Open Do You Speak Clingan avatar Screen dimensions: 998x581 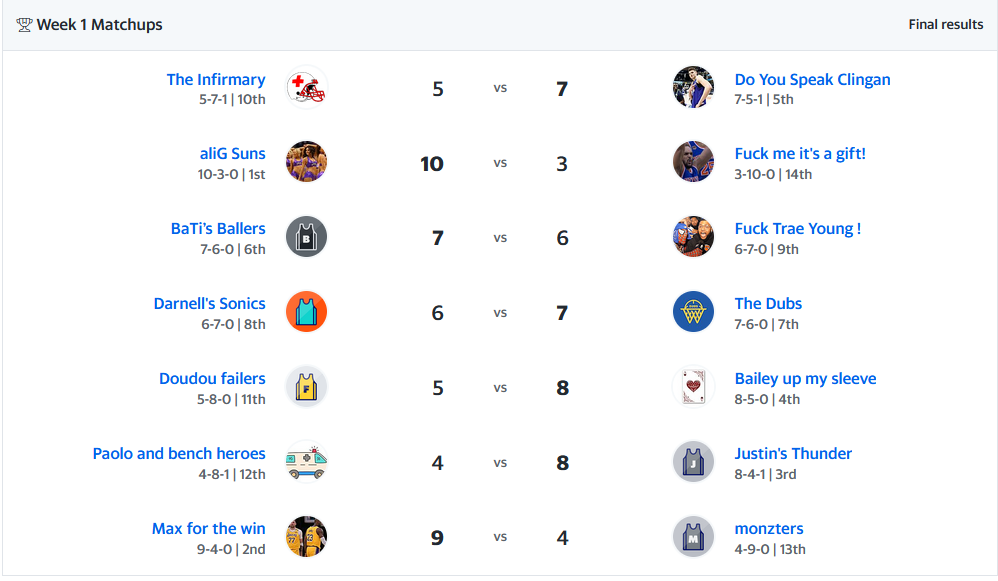tap(693, 88)
